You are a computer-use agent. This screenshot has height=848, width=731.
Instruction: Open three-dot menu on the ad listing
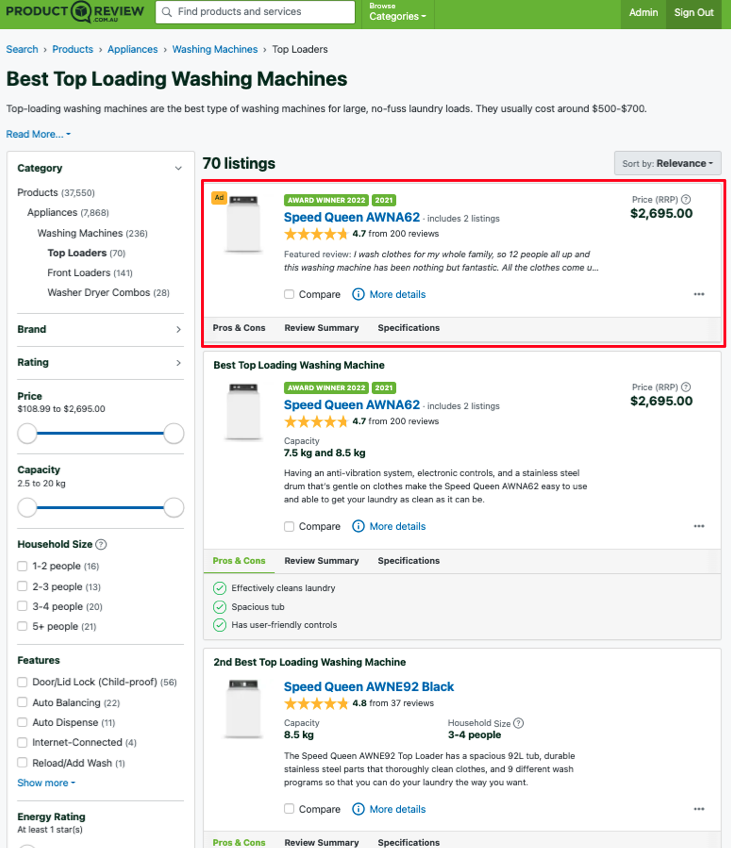pos(699,294)
